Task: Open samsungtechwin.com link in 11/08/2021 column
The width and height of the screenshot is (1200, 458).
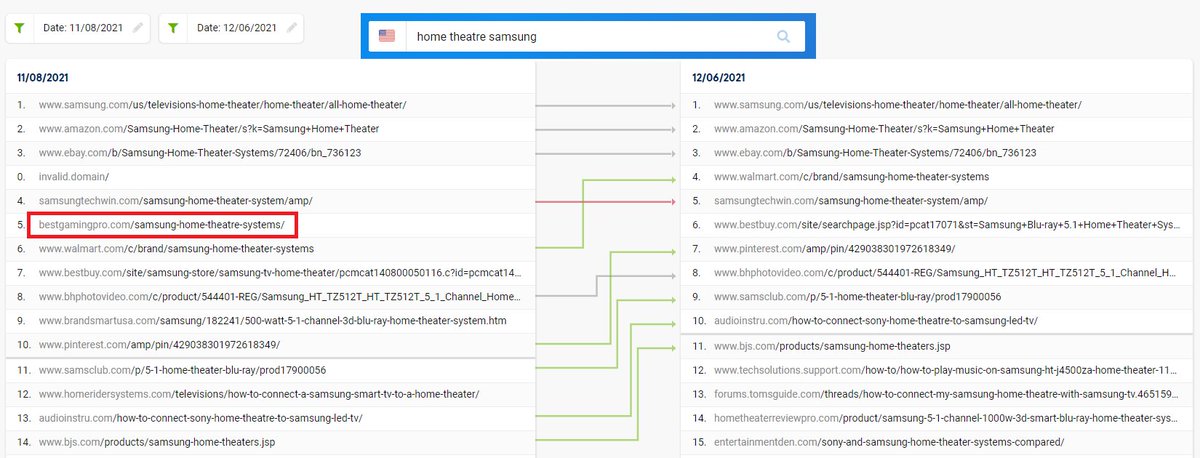Action: click(x=177, y=200)
